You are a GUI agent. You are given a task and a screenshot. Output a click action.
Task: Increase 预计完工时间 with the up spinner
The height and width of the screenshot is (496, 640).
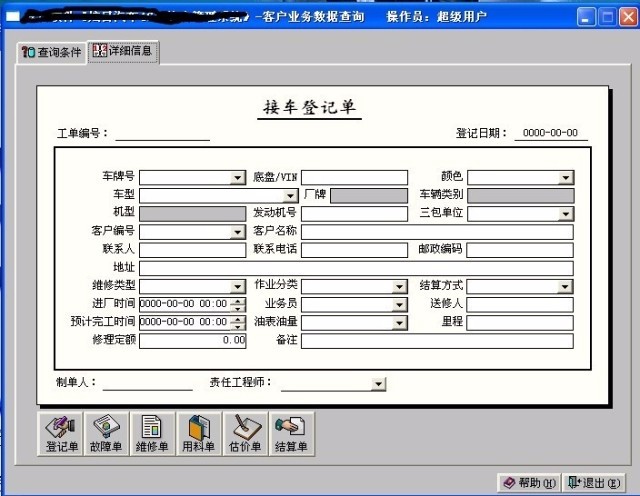238,319
